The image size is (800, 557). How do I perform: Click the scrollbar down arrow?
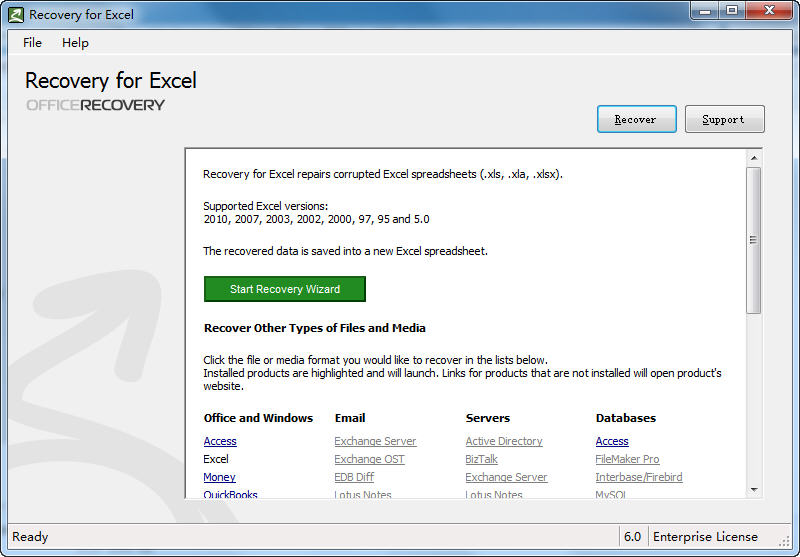click(754, 489)
